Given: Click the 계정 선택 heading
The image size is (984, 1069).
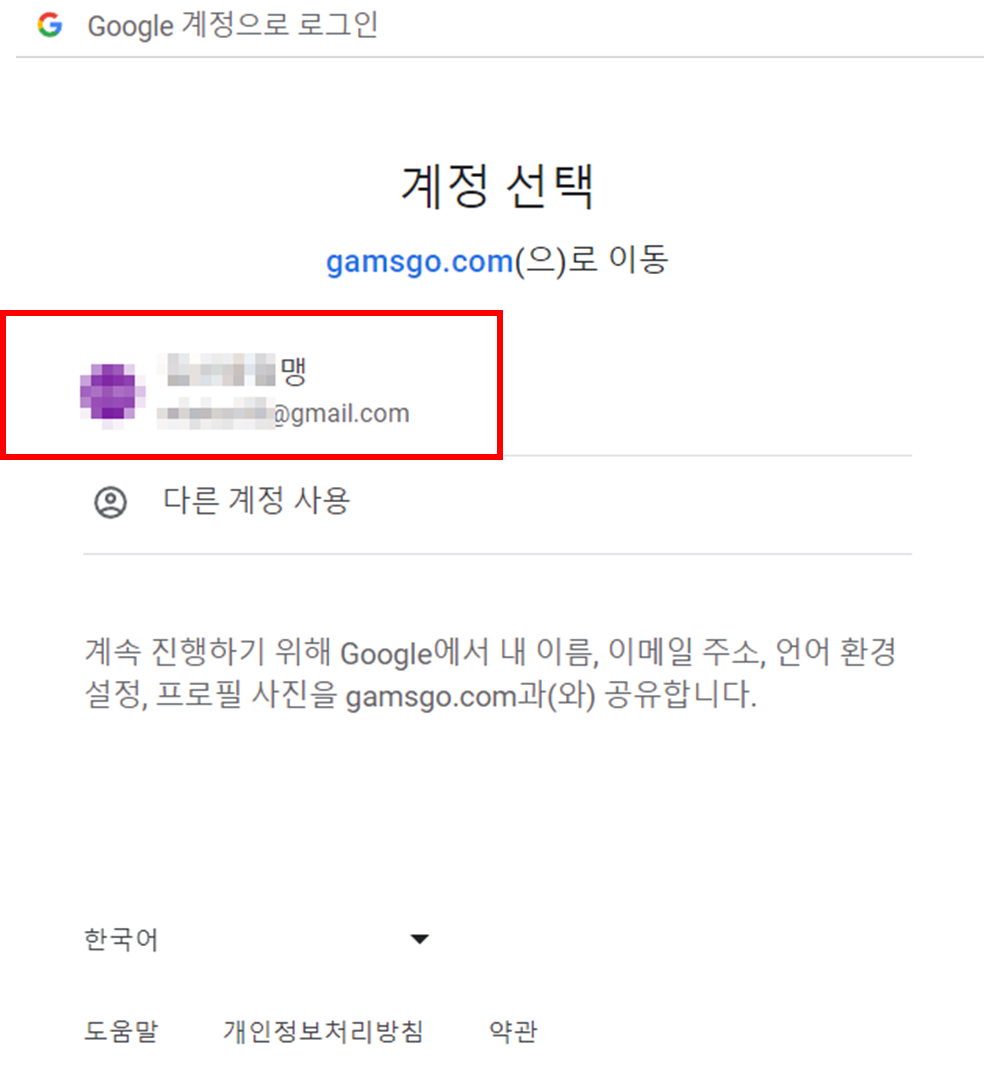Looking at the screenshot, I should 497,186.
